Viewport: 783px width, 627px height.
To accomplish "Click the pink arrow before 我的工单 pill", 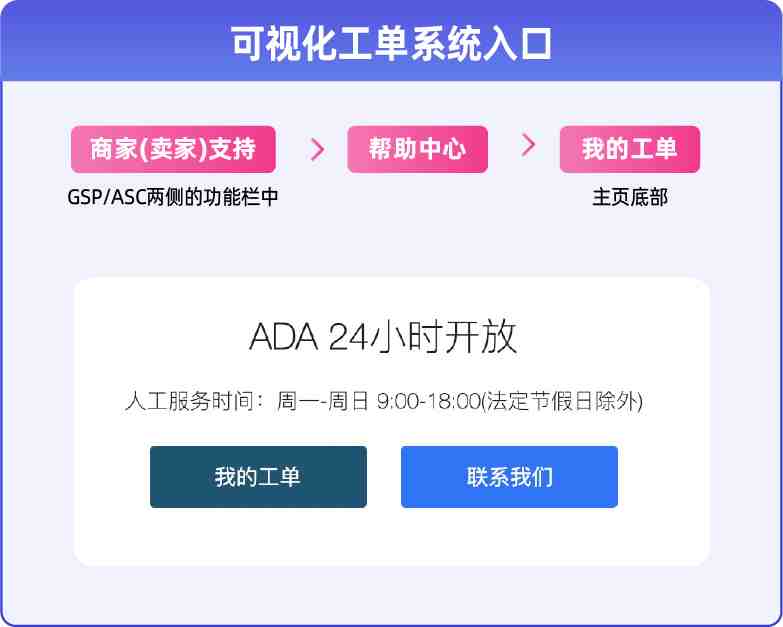I will (528, 145).
